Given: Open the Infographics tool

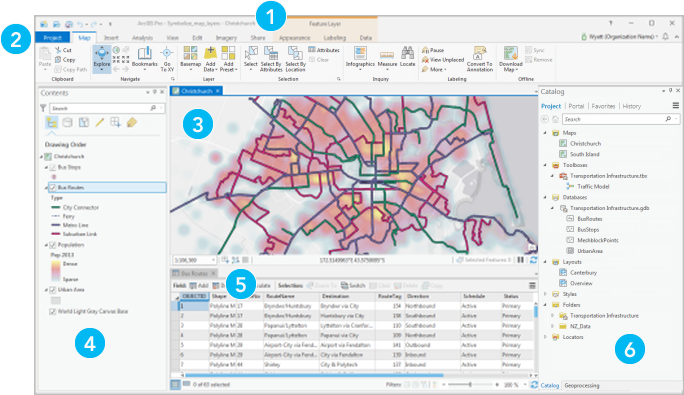Looking at the screenshot, I should pyautogui.click(x=360, y=58).
